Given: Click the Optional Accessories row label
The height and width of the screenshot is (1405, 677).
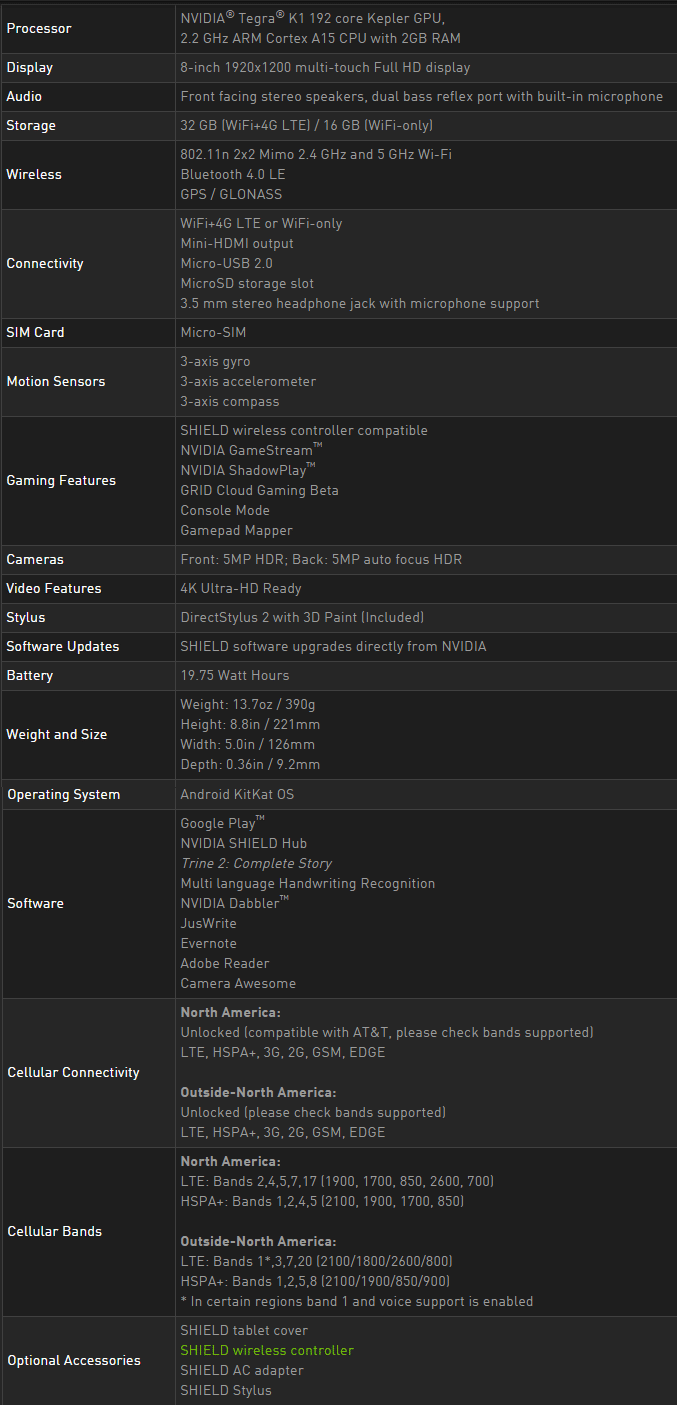Looking at the screenshot, I should [74, 1360].
